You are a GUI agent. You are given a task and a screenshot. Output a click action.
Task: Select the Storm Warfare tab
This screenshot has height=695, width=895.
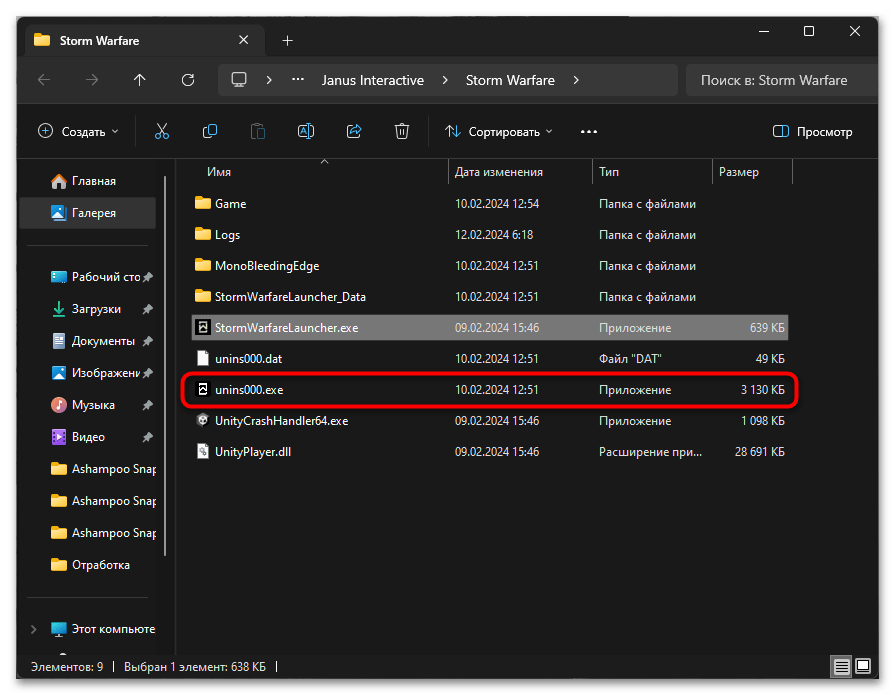pos(143,41)
